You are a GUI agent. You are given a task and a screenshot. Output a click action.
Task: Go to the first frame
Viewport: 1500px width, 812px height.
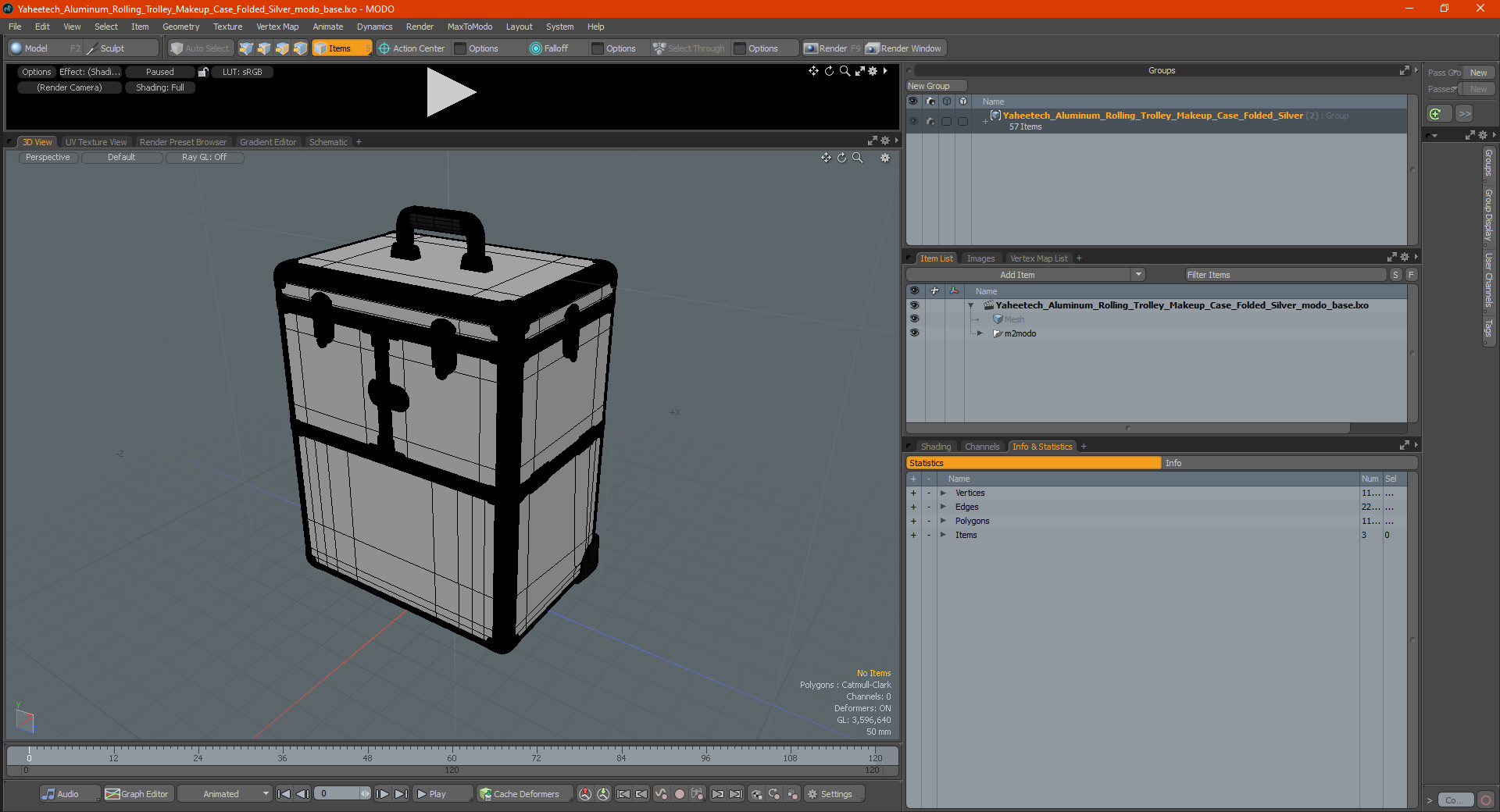pyautogui.click(x=284, y=794)
